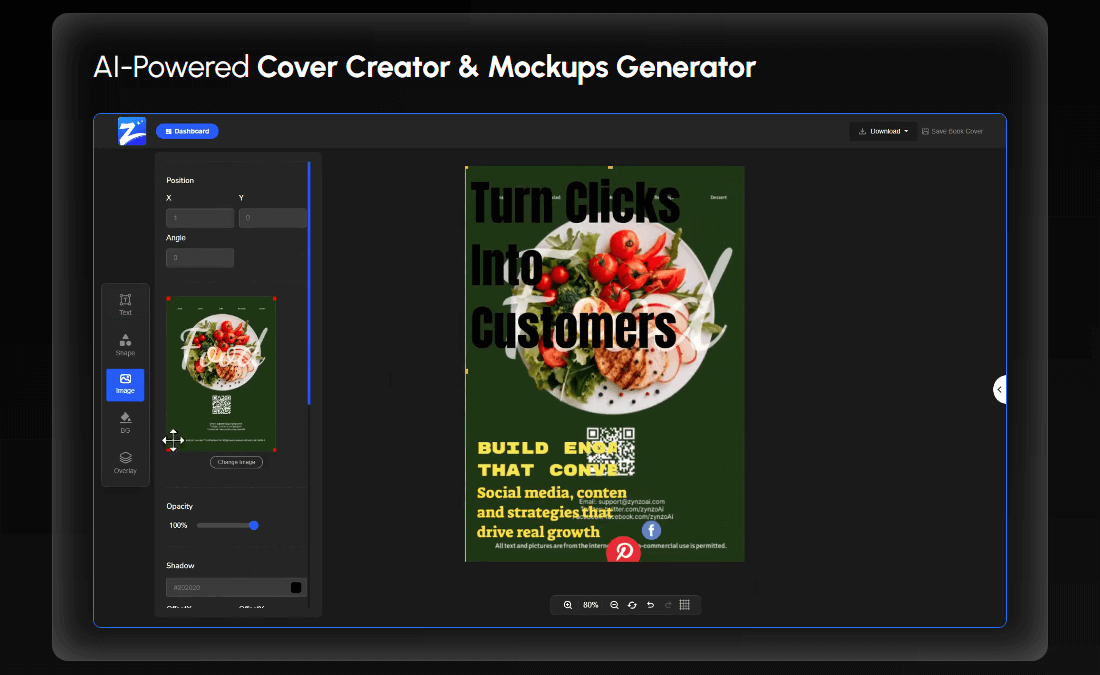Viewport: 1100px width, 675px height.
Task: Toggle the canvas grid display
Action: [x=685, y=605]
